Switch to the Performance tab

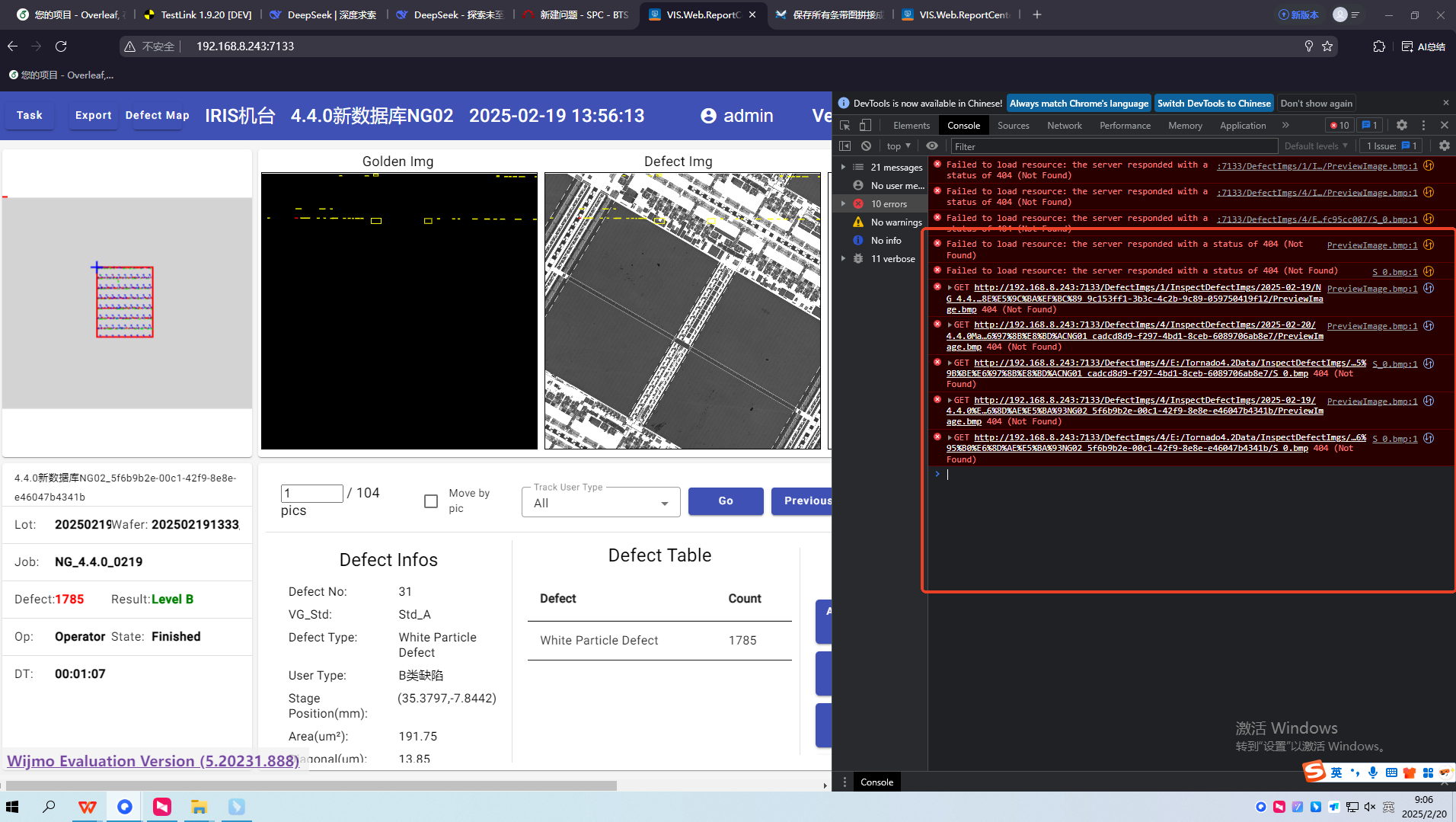coord(1125,125)
